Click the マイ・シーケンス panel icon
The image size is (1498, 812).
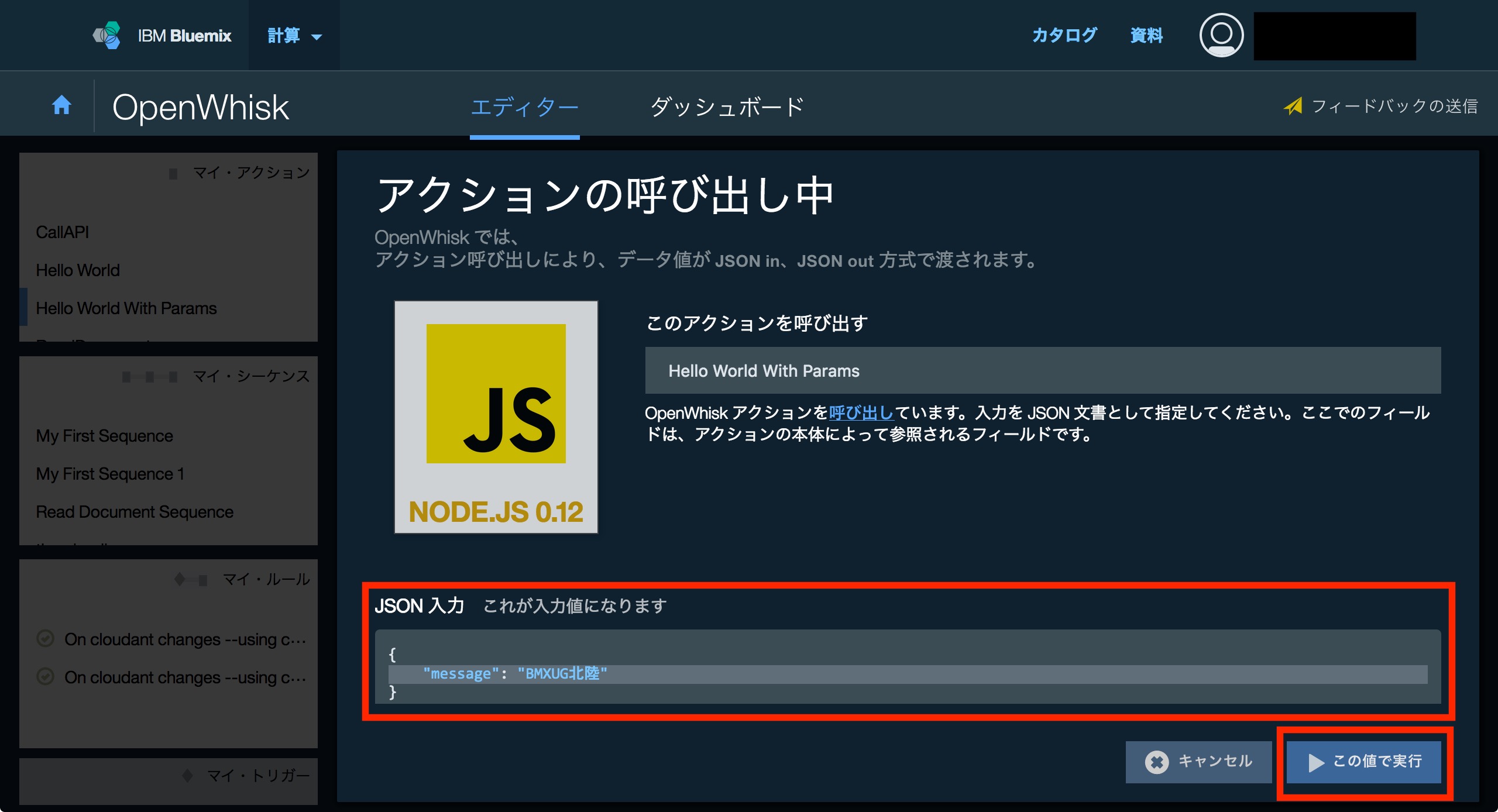tap(150, 377)
